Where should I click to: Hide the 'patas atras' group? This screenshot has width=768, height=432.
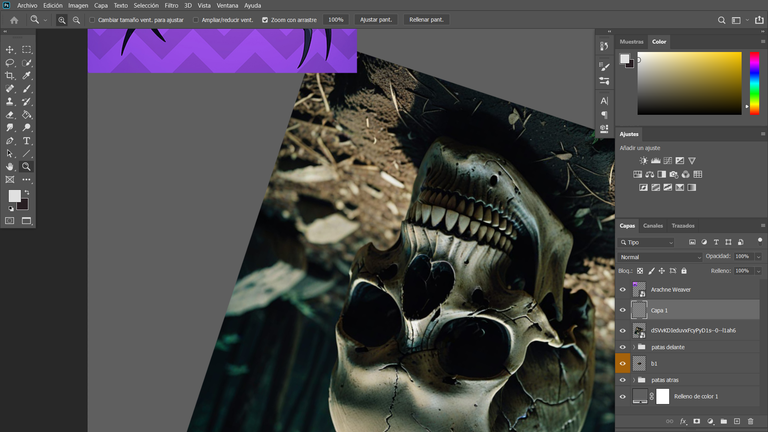(x=623, y=380)
